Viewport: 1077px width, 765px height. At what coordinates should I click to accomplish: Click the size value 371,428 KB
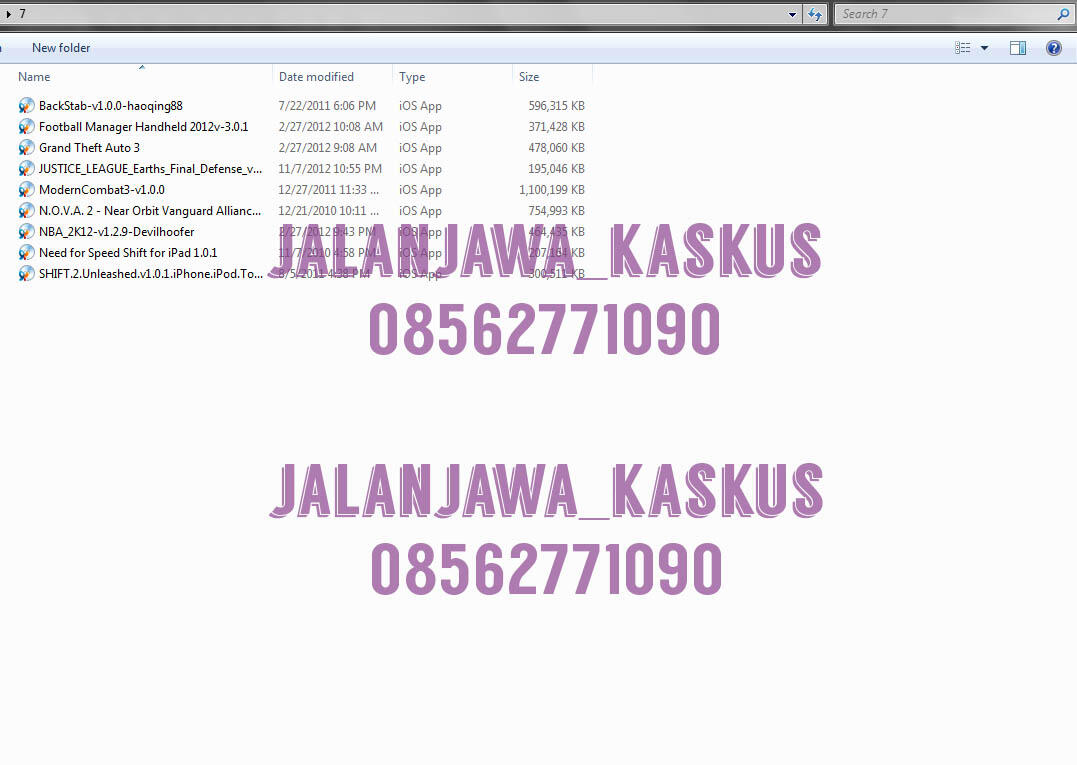(556, 127)
